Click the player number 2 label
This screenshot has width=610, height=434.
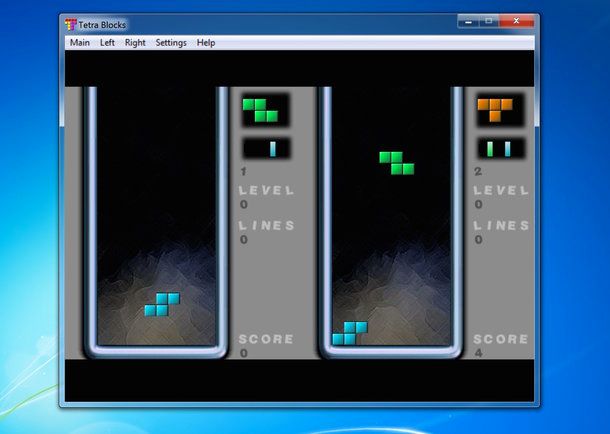pyautogui.click(x=478, y=171)
